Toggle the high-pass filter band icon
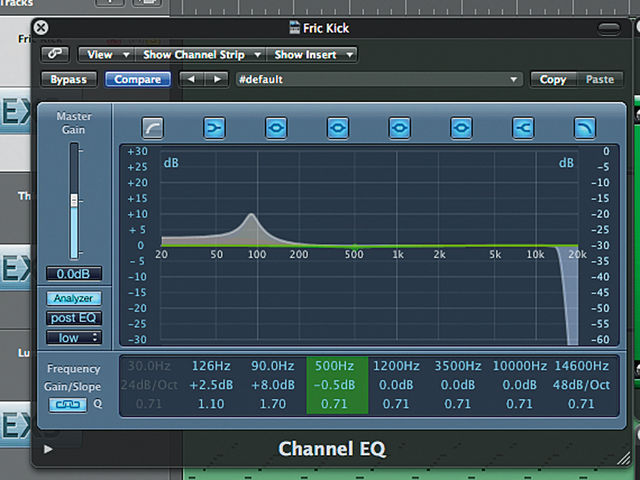Viewport: 640px width, 480px height. tap(153, 128)
